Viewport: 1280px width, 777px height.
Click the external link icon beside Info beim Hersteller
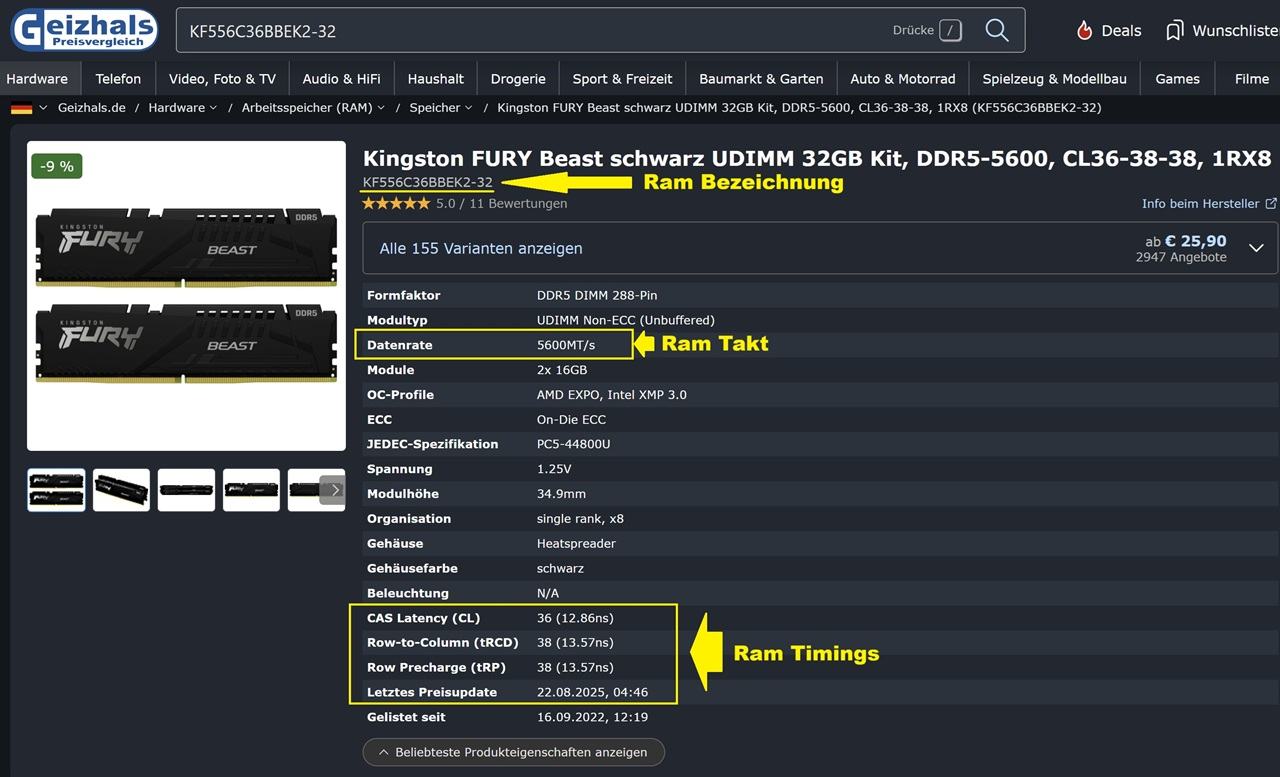[x=1271, y=203]
